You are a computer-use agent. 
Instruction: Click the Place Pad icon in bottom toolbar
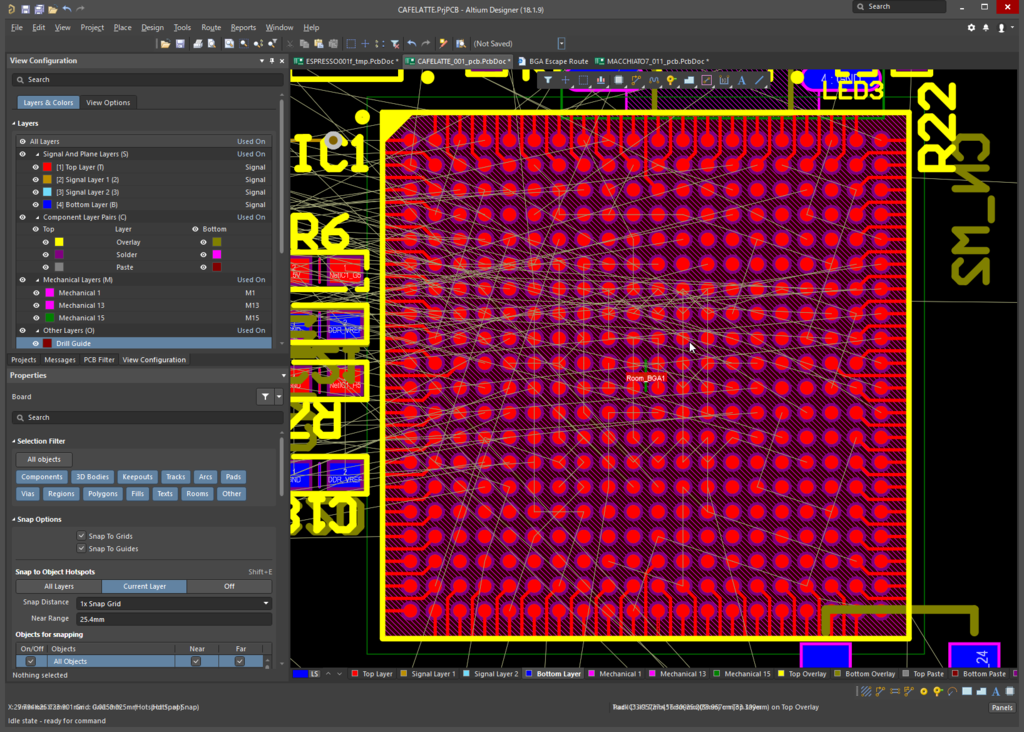point(923,692)
